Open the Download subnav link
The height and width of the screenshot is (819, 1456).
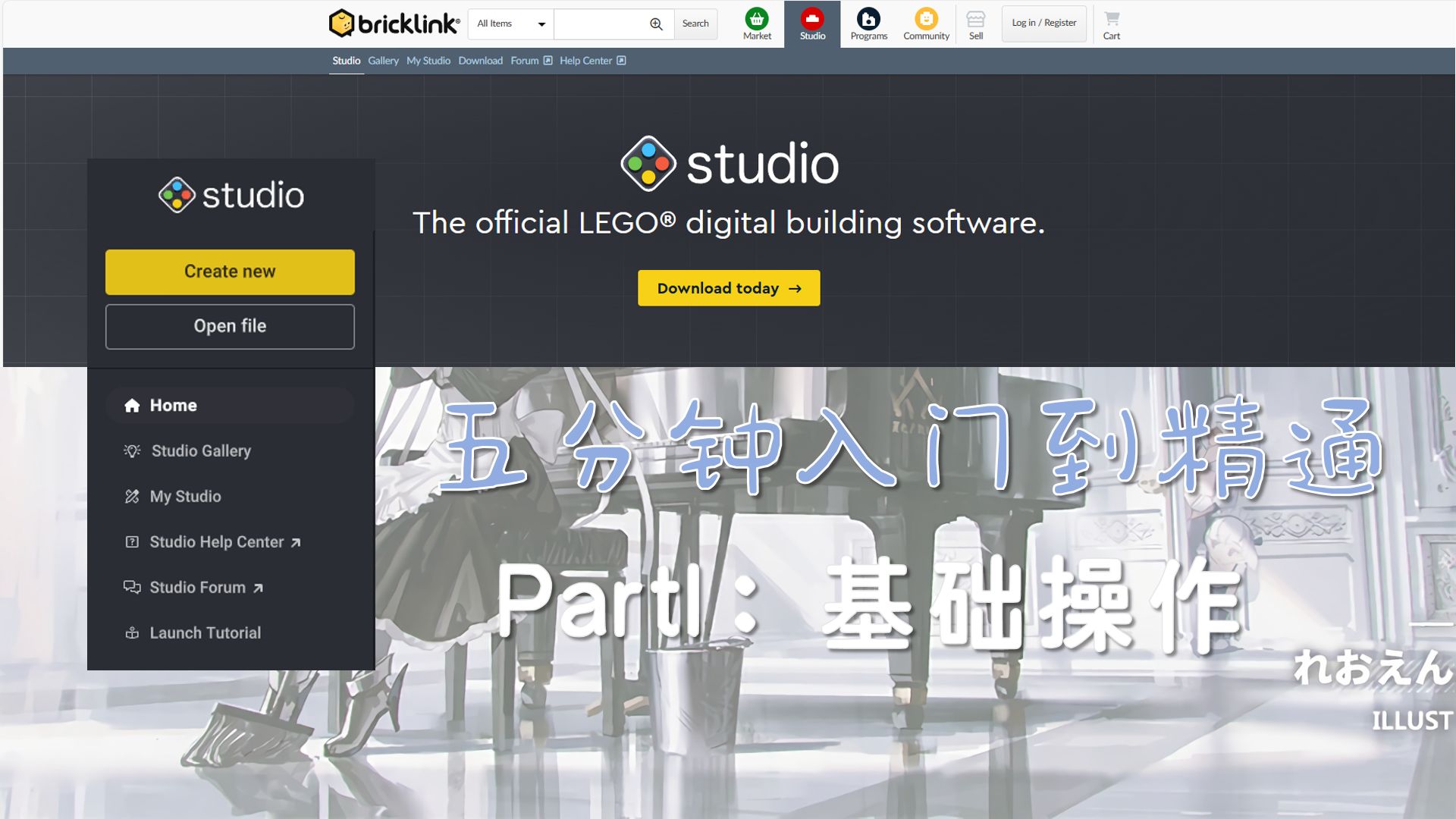[x=480, y=61]
